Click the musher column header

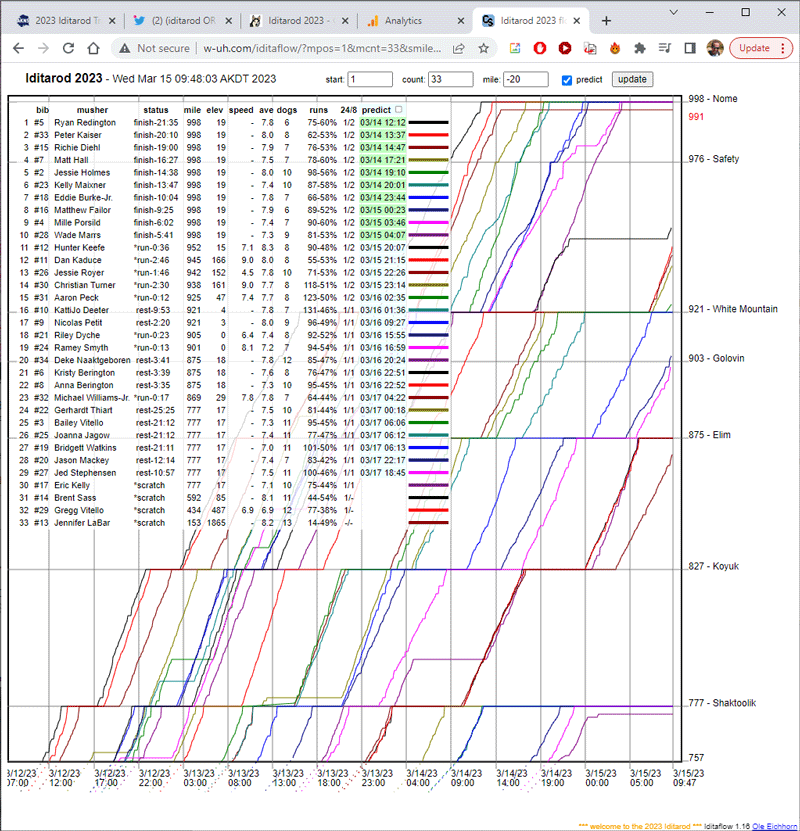tap(92, 110)
